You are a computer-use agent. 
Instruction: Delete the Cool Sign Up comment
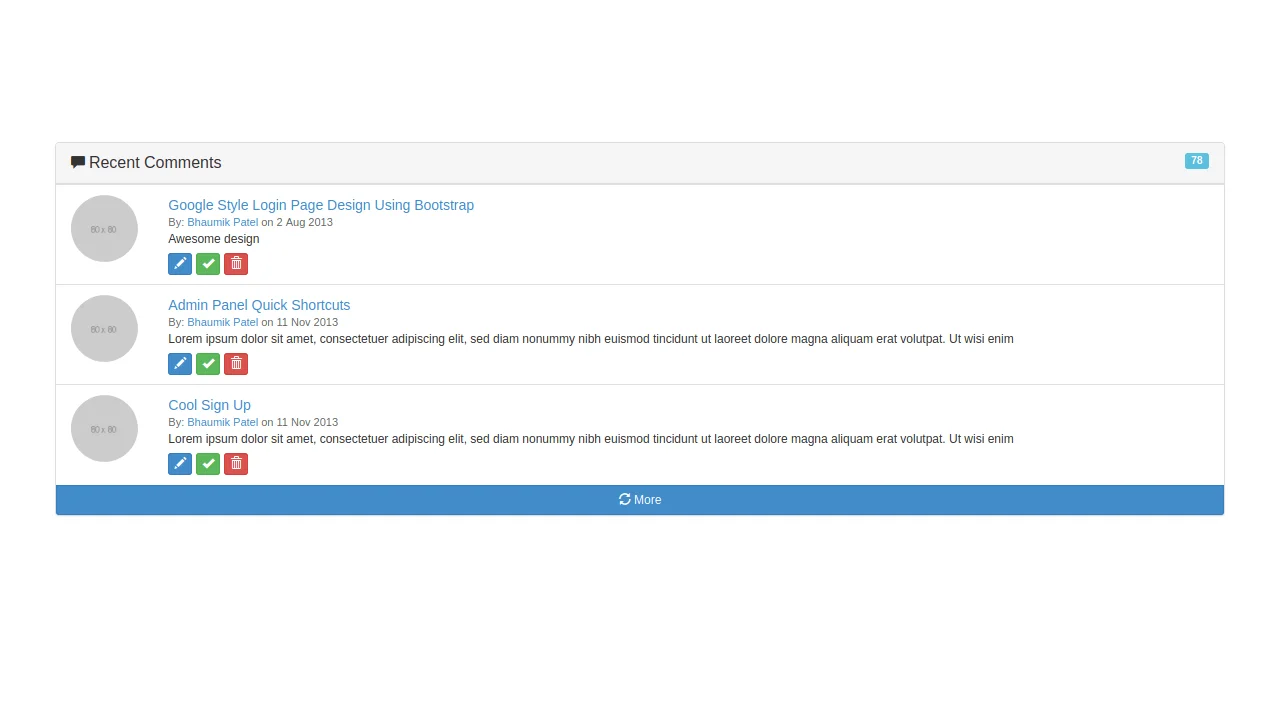pyautogui.click(x=236, y=463)
